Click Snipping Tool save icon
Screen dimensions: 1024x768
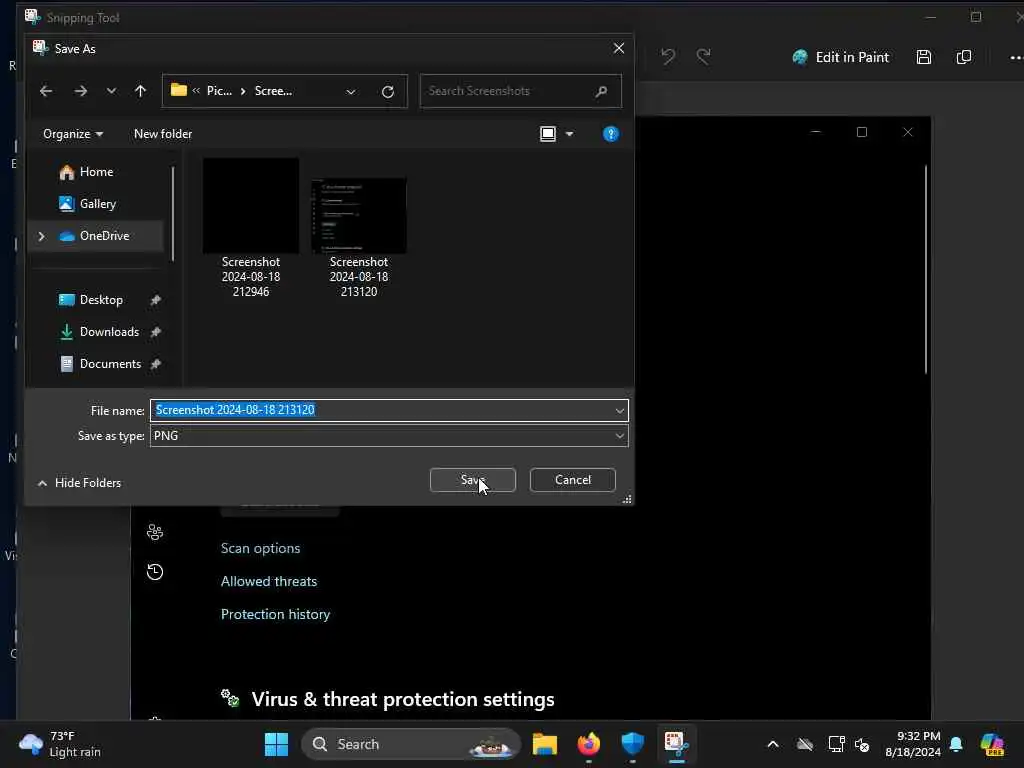[923, 57]
